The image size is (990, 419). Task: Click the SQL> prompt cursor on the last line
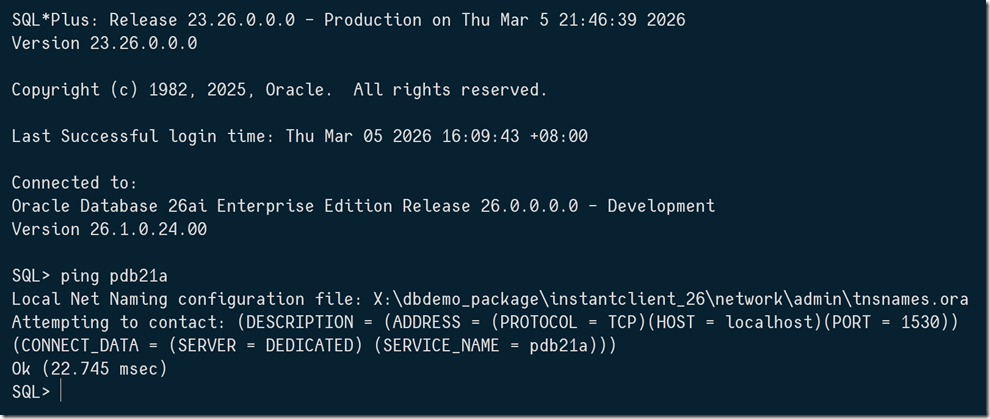(60, 392)
